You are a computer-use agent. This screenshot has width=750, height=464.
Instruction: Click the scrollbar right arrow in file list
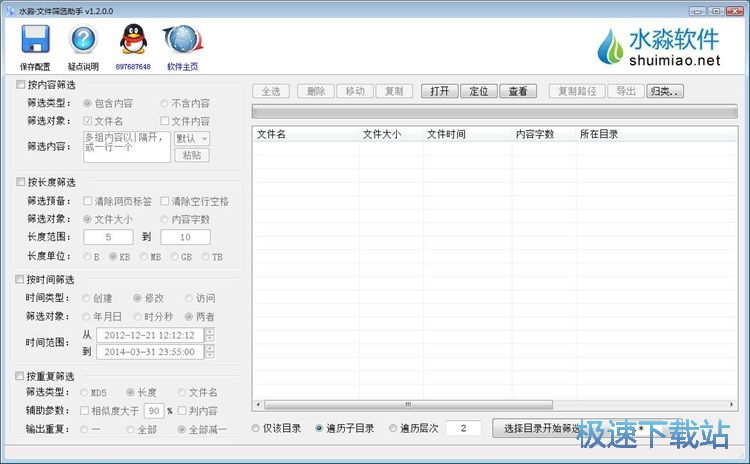pyautogui.click(x=732, y=405)
